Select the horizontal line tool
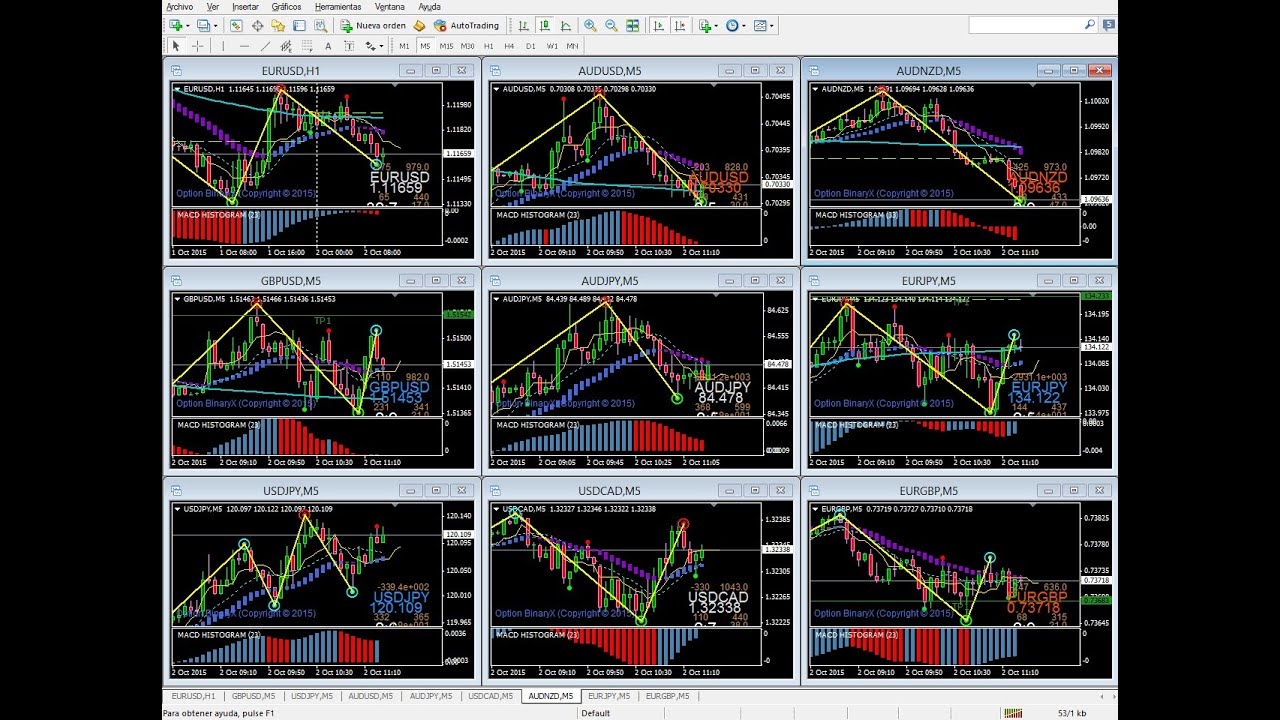This screenshot has height=720, width=1280. [x=244, y=46]
